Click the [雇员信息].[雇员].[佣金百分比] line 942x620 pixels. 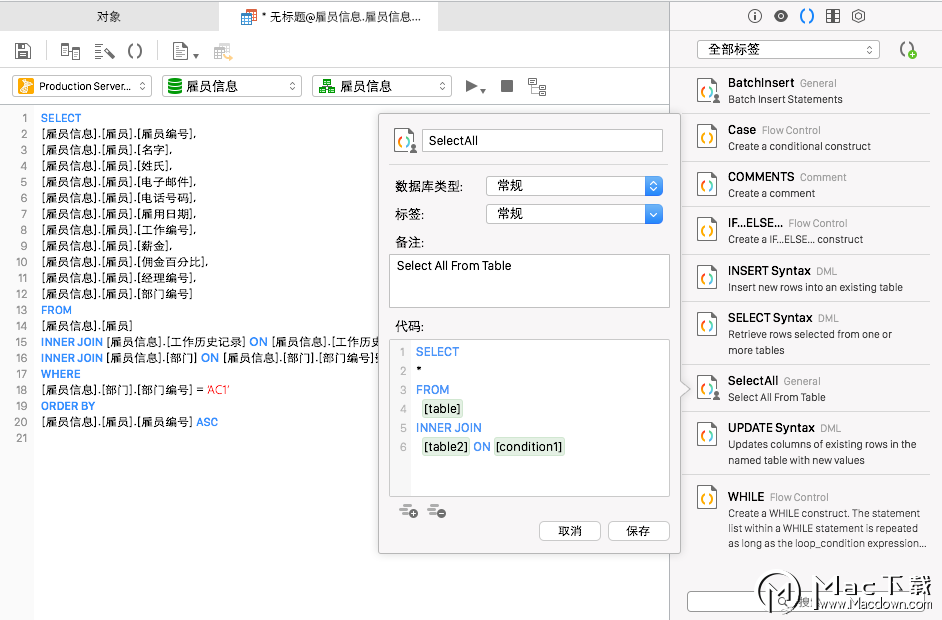click(124, 262)
